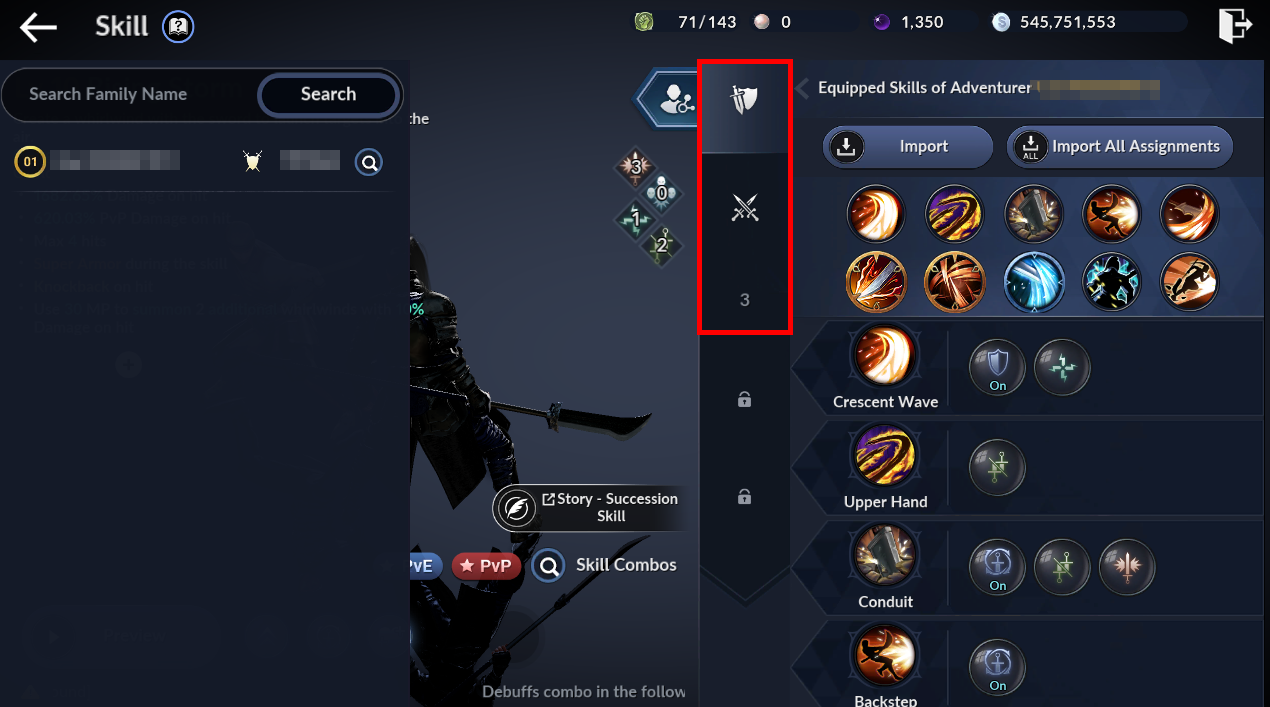Select the Conduit skill icon
This screenshot has height=707, width=1270.
885,557
